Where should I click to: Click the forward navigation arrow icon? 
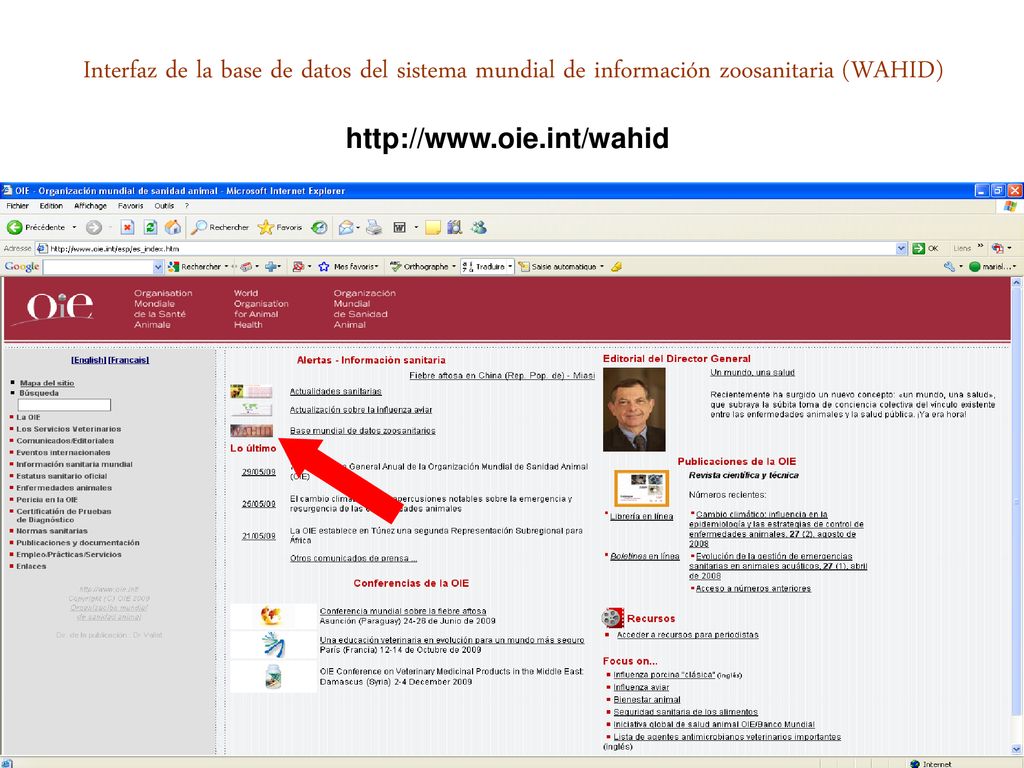coord(94,227)
